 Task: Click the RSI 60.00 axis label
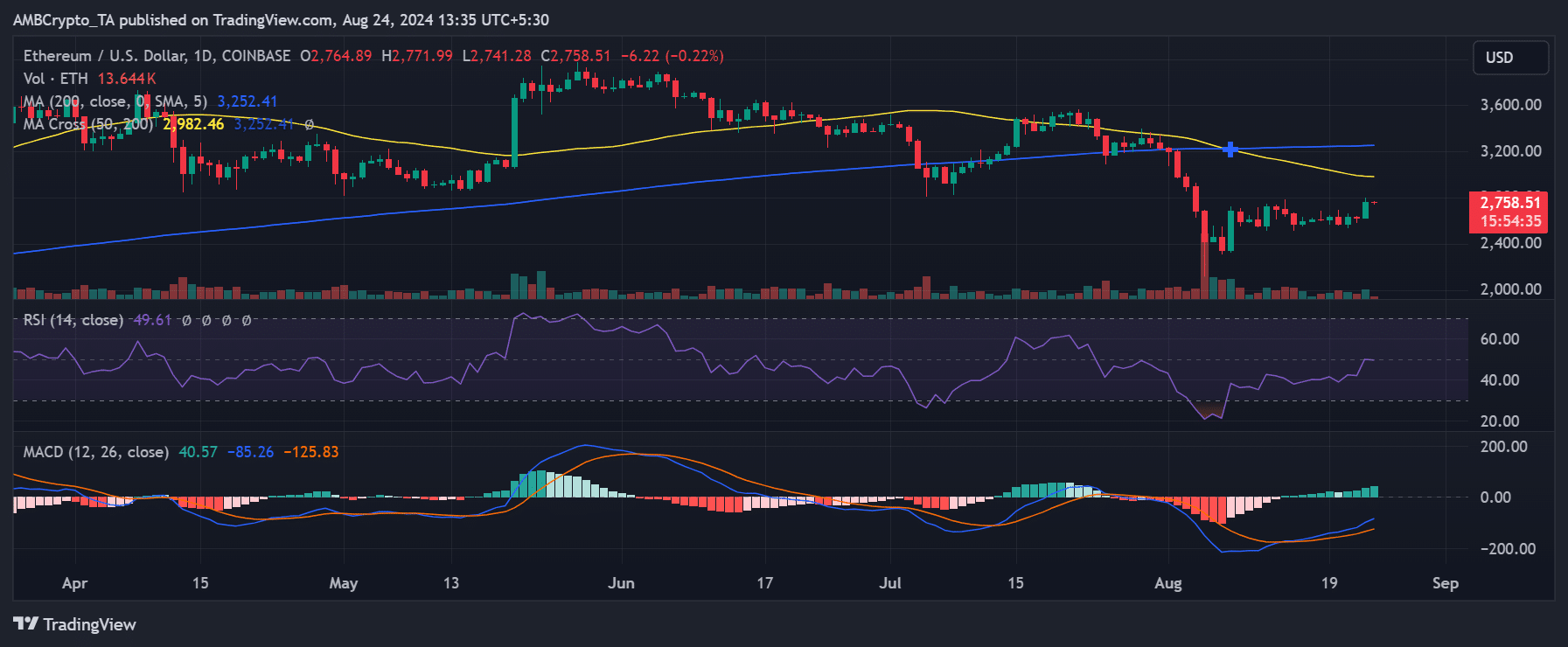[x=1499, y=339]
